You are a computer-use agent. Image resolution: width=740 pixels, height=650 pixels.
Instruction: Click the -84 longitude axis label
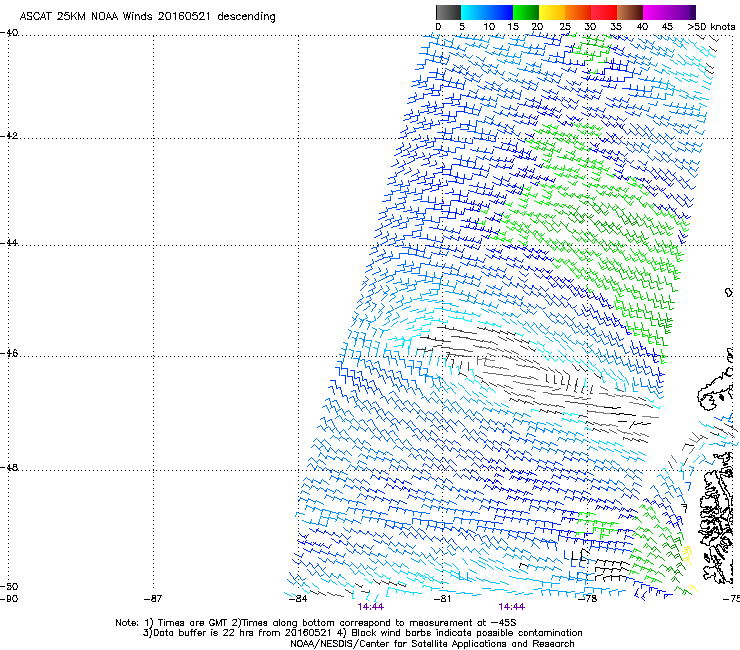coord(298,599)
